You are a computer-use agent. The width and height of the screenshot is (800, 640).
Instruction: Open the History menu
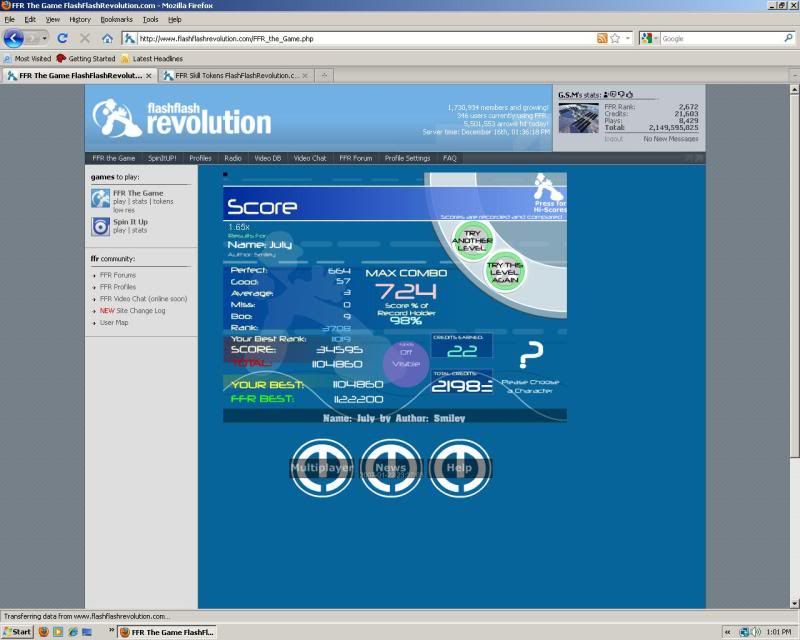click(x=80, y=19)
